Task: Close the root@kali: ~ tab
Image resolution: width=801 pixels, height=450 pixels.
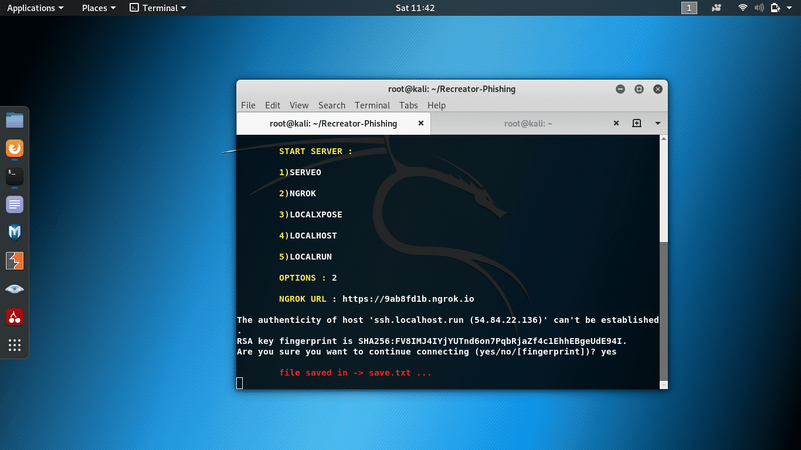Action: point(616,123)
